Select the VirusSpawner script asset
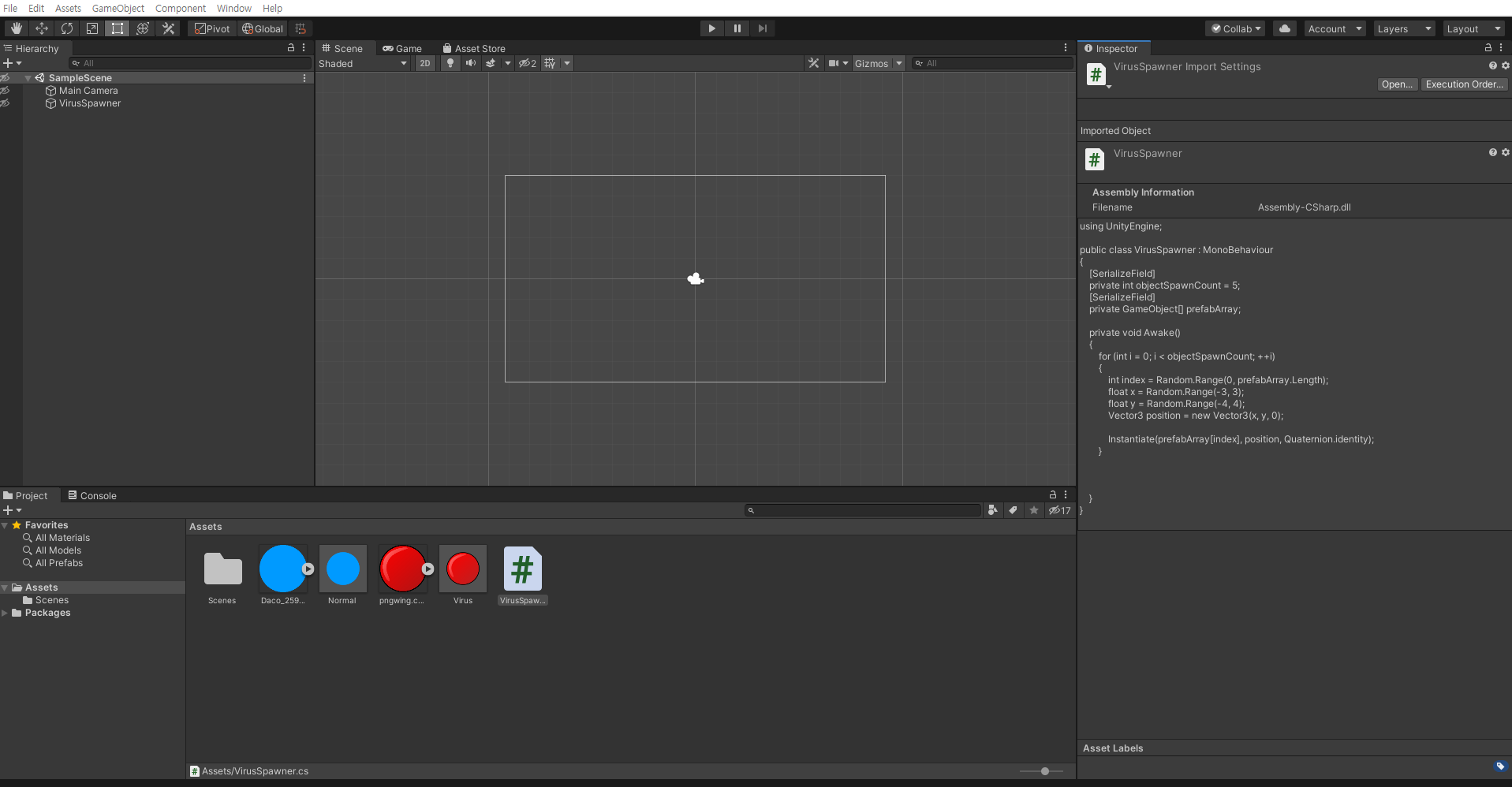1512x787 pixels. pos(522,576)
